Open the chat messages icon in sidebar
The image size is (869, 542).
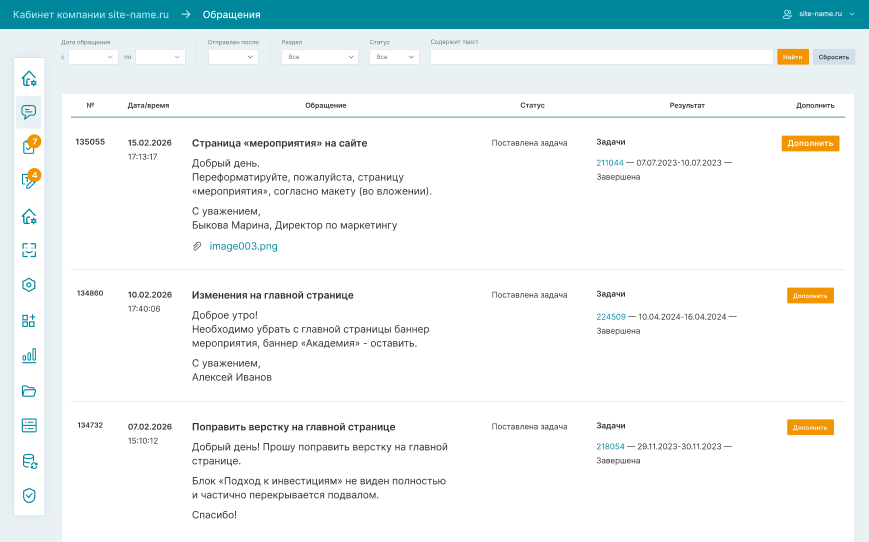click(x=29, y=112)
